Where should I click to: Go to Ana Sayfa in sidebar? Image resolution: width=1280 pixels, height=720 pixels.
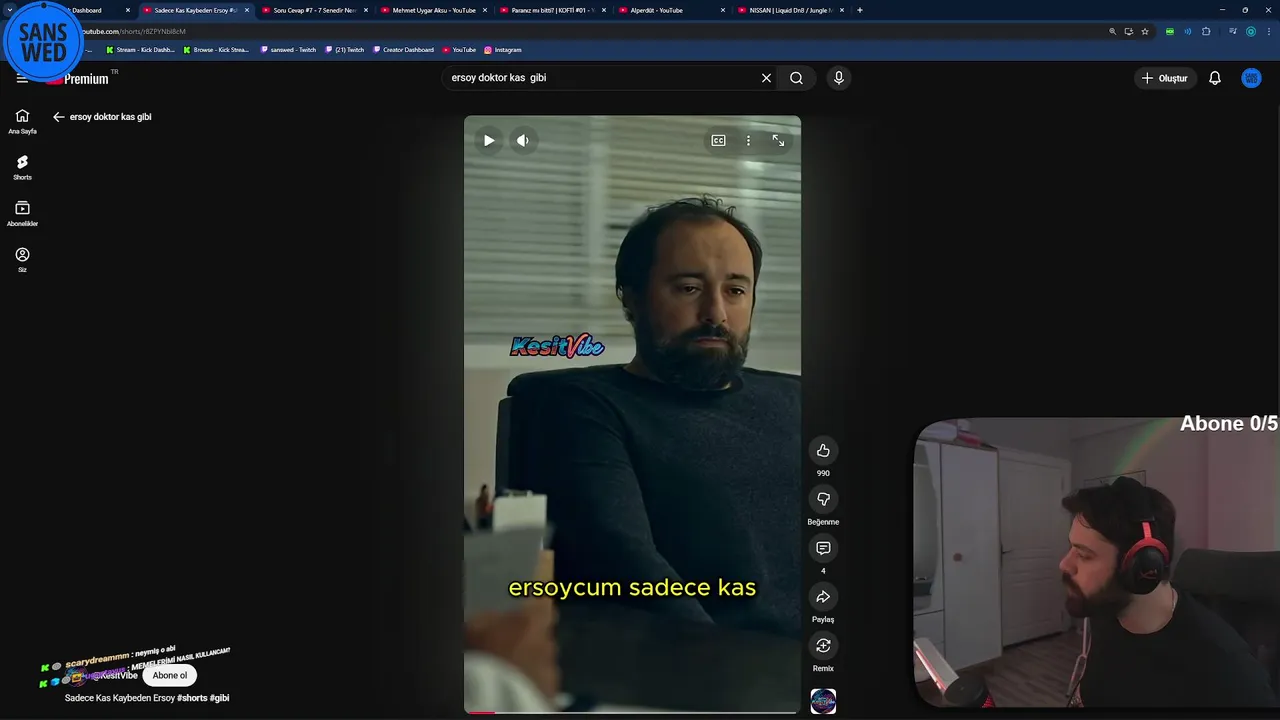pos(22,121)
